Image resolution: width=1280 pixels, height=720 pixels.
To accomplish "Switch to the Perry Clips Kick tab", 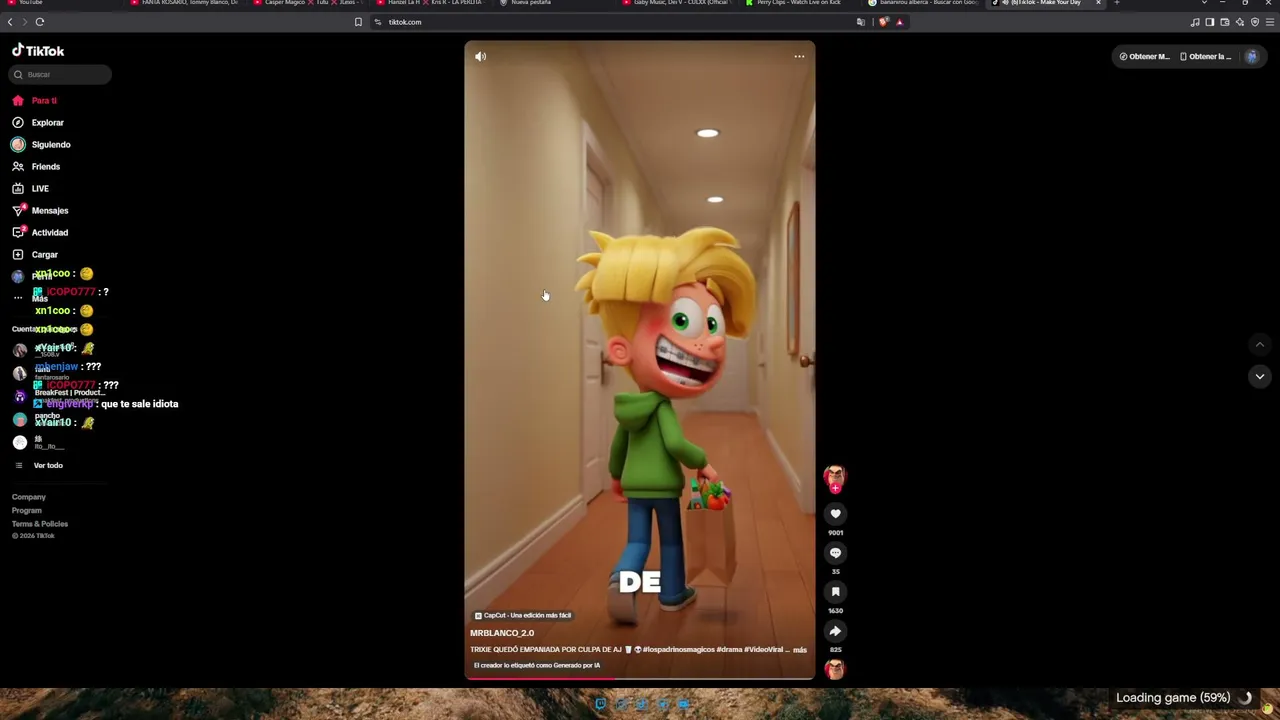I will 798,3.
